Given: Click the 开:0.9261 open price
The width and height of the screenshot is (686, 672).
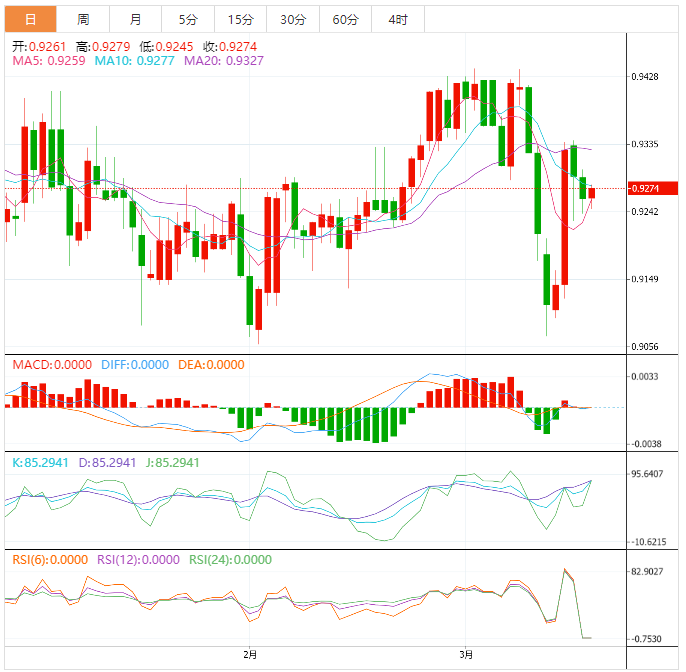Looking at the screenshot, I should (x=39, y=47).
